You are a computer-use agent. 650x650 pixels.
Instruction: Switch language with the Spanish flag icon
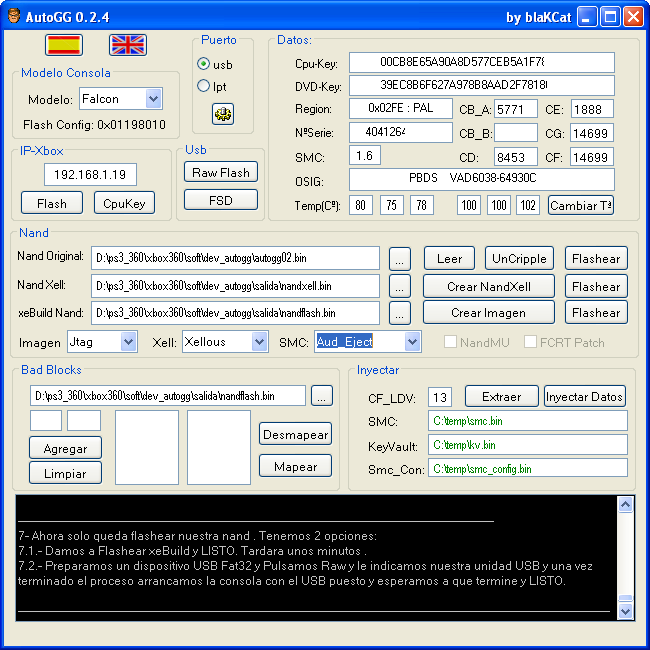pyautogui.click(x=64, y=45)
